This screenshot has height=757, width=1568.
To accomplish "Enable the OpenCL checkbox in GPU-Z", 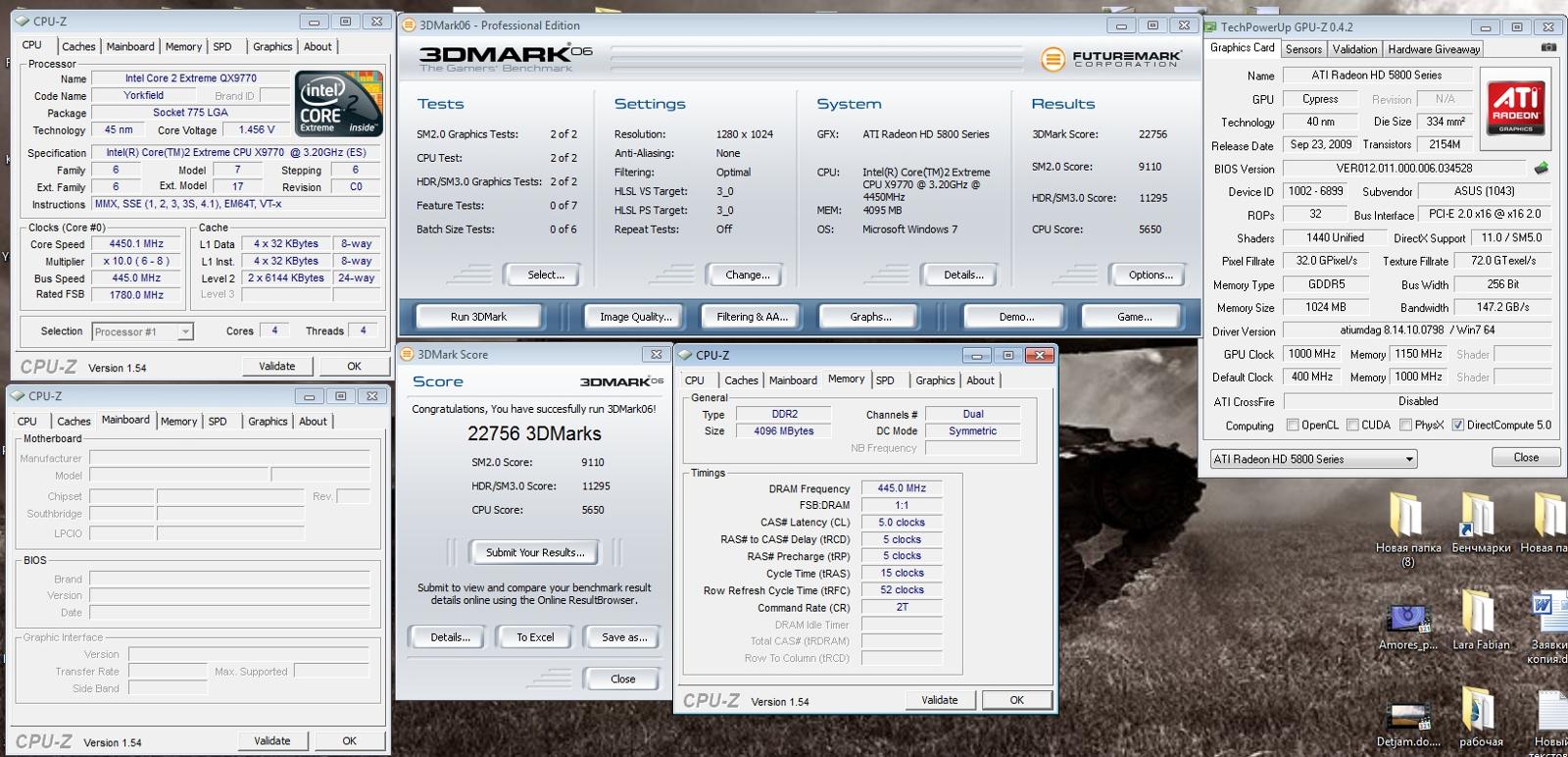I will (1293, 425).
